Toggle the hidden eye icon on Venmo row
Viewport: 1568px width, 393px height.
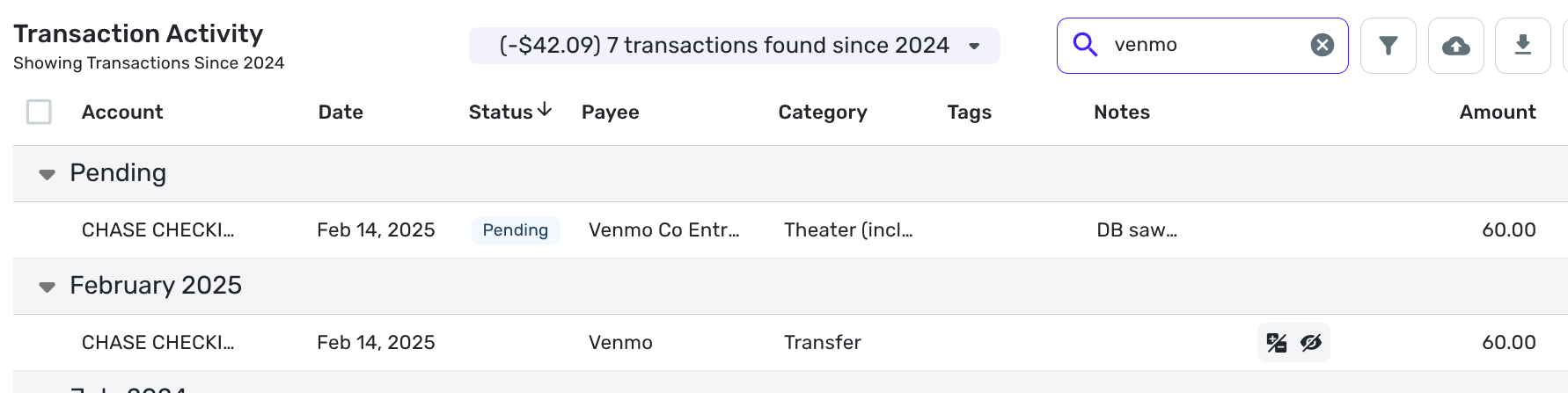[x=1311, y=343]
